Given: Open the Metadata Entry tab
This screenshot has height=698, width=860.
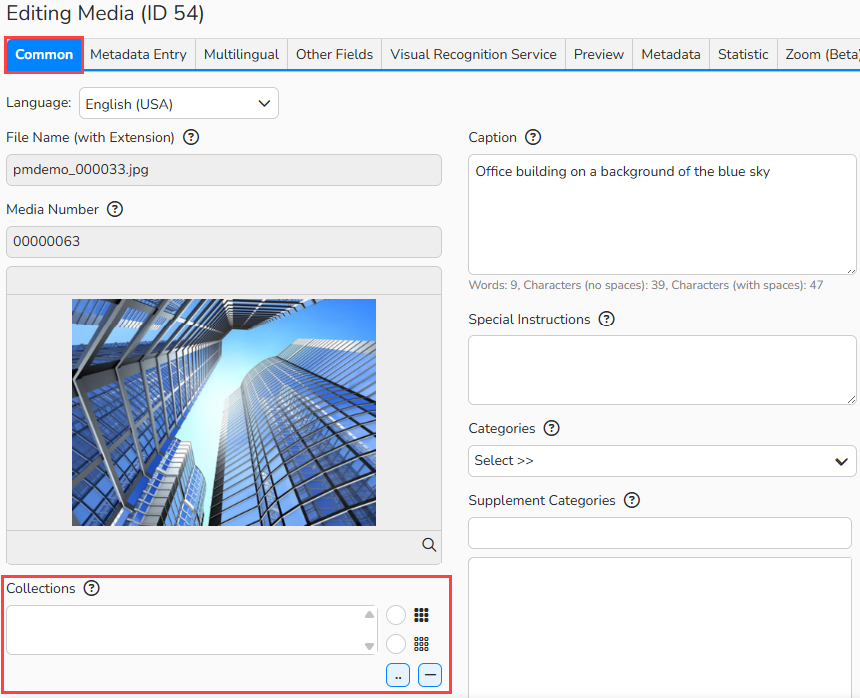Looking at the screenshot, I should (x=138, y=54).
